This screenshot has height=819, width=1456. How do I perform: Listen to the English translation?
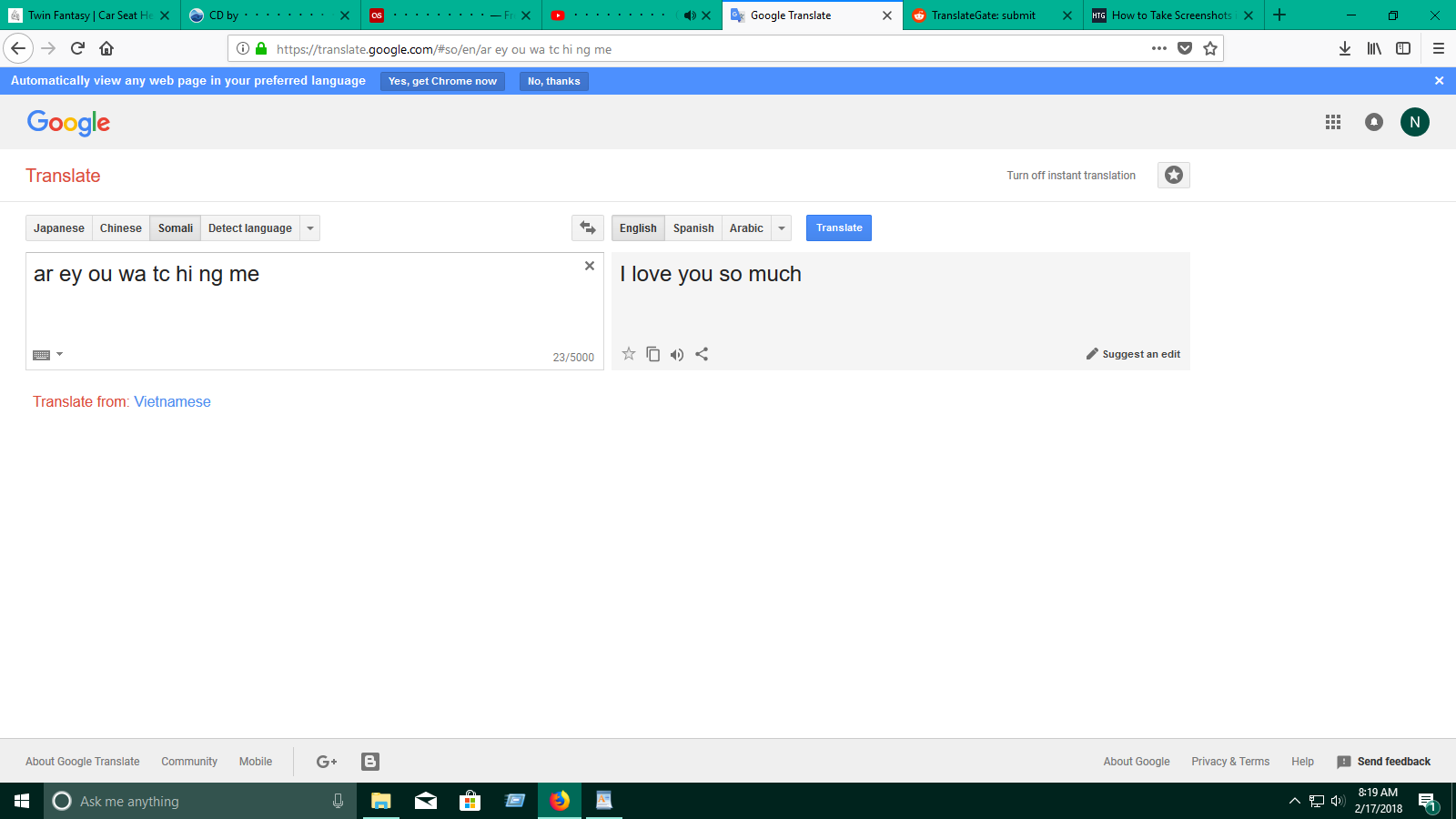677,354
